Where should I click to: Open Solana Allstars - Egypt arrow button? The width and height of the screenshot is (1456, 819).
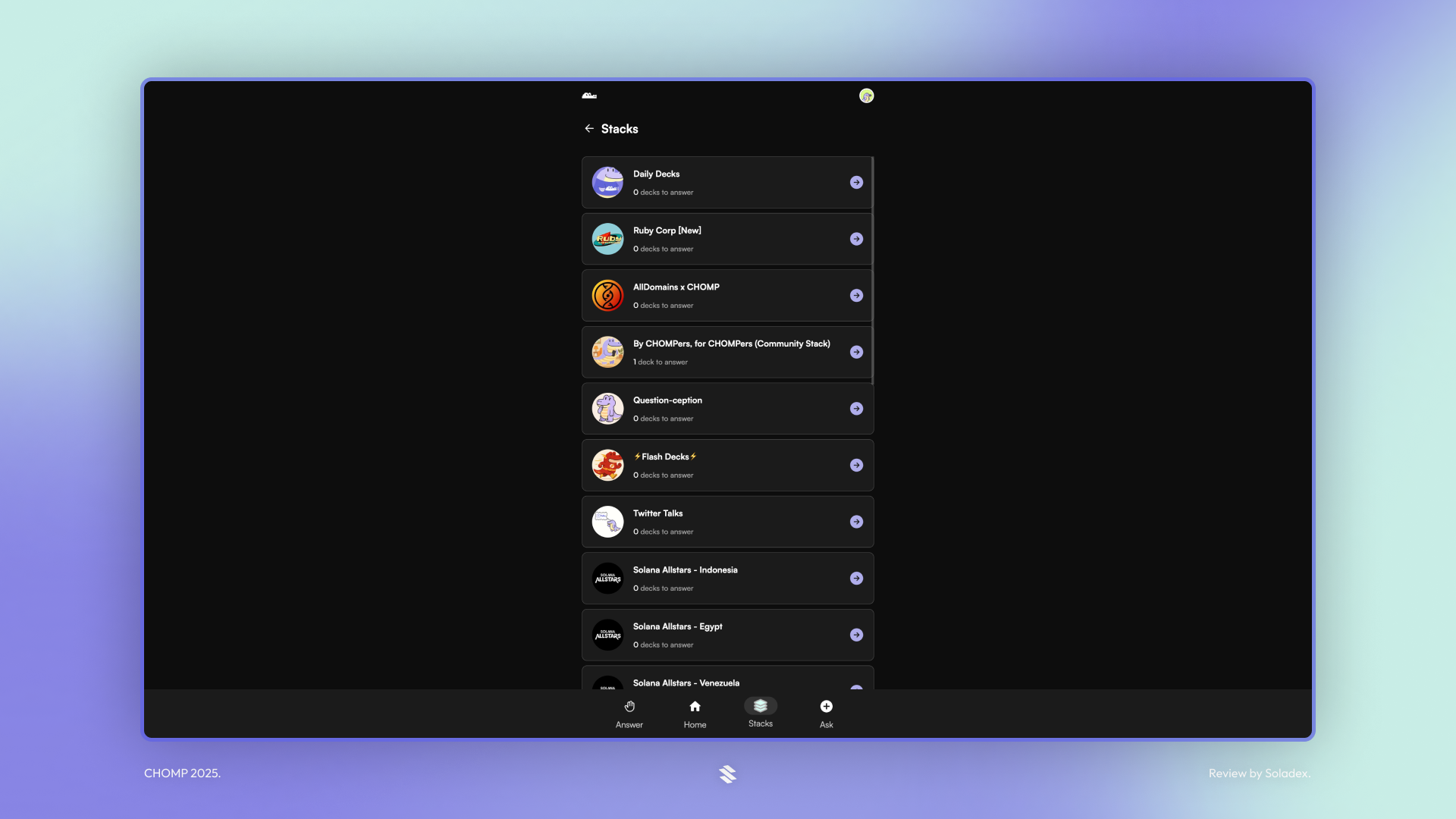click(856, 635)
